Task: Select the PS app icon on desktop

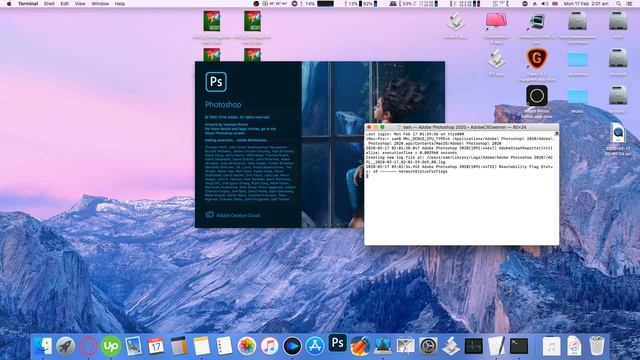Action: coord(496,59)
